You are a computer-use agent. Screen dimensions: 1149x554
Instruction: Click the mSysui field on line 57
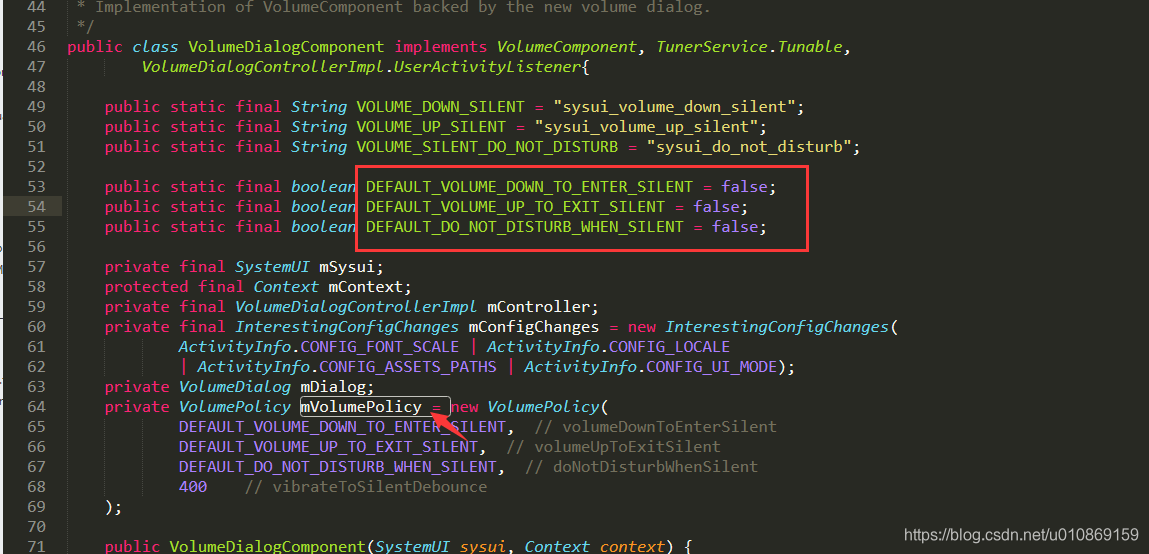coord(347,267)
